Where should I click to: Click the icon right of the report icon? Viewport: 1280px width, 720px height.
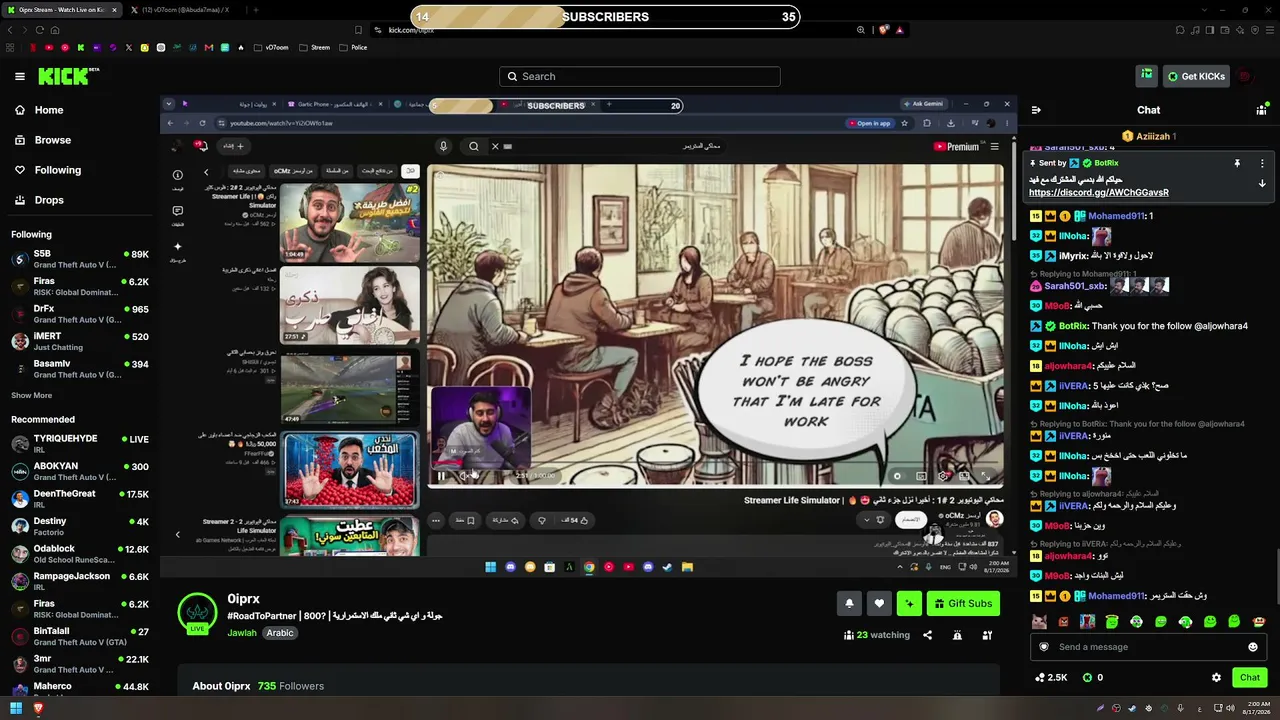tap(987, 635)
